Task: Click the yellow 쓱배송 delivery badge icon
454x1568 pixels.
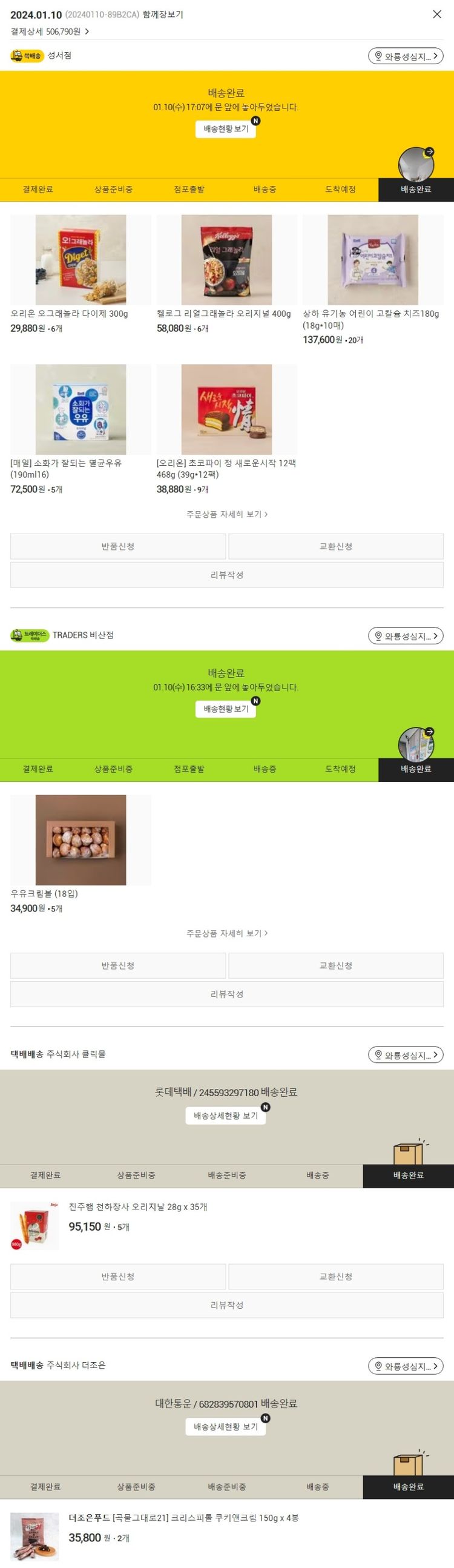Action: [x=27, y=56]
